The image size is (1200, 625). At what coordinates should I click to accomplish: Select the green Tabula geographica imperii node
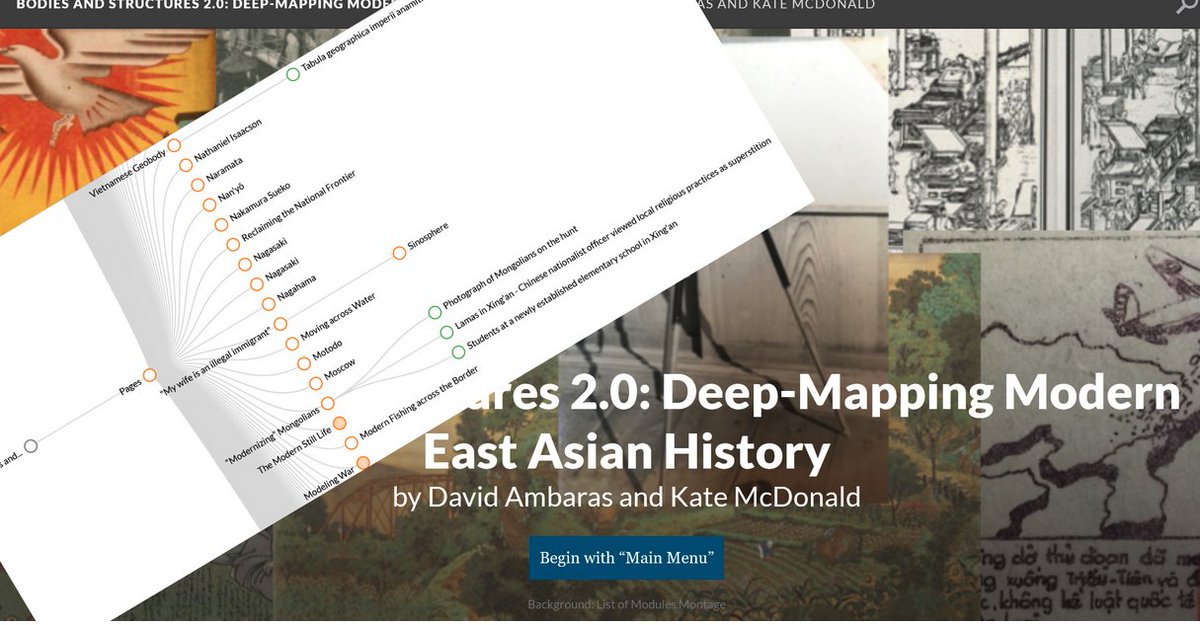(x=293, y=74)
